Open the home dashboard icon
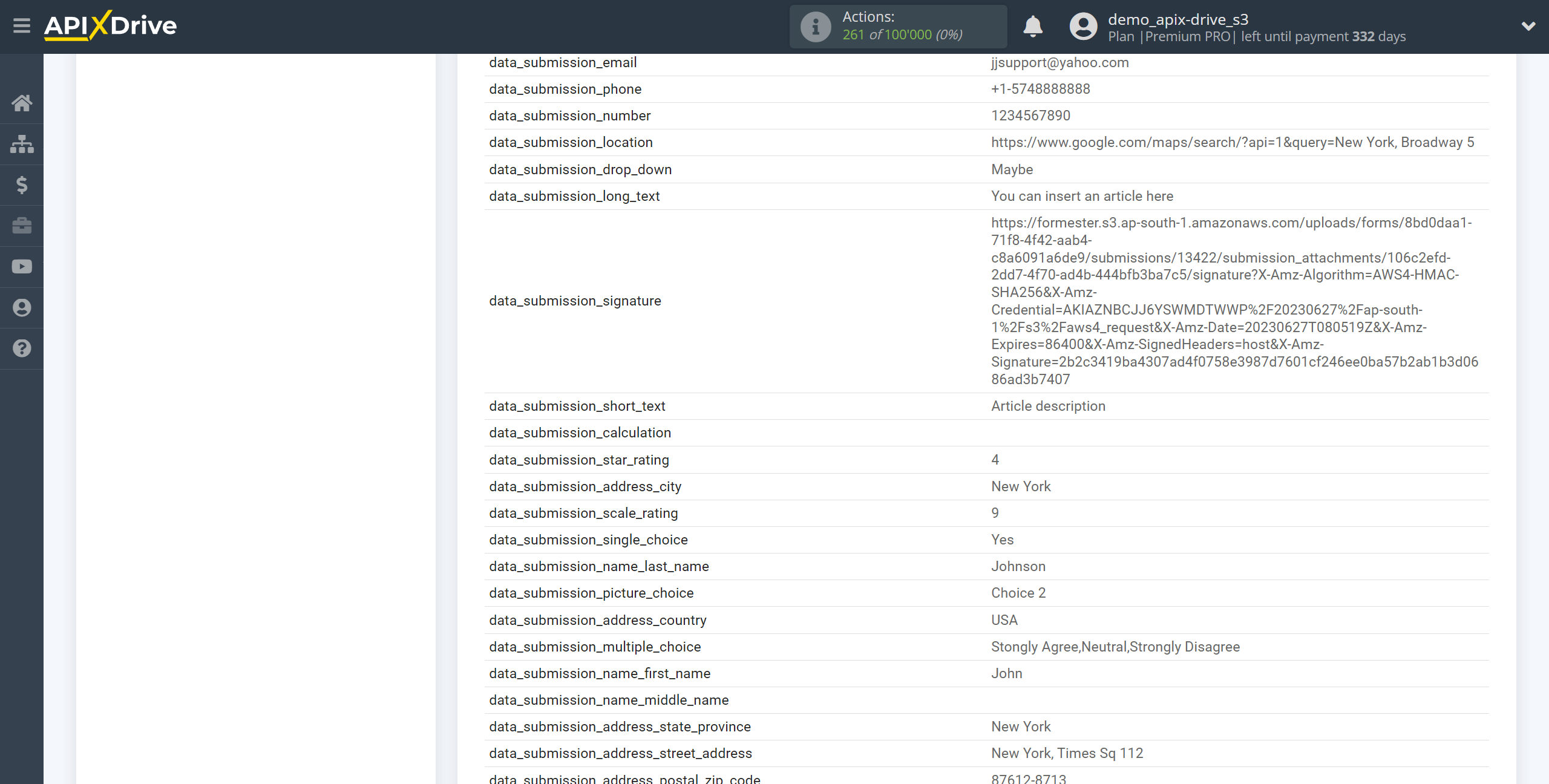Viewport: 1549px width, 784px height. point(22,103)
